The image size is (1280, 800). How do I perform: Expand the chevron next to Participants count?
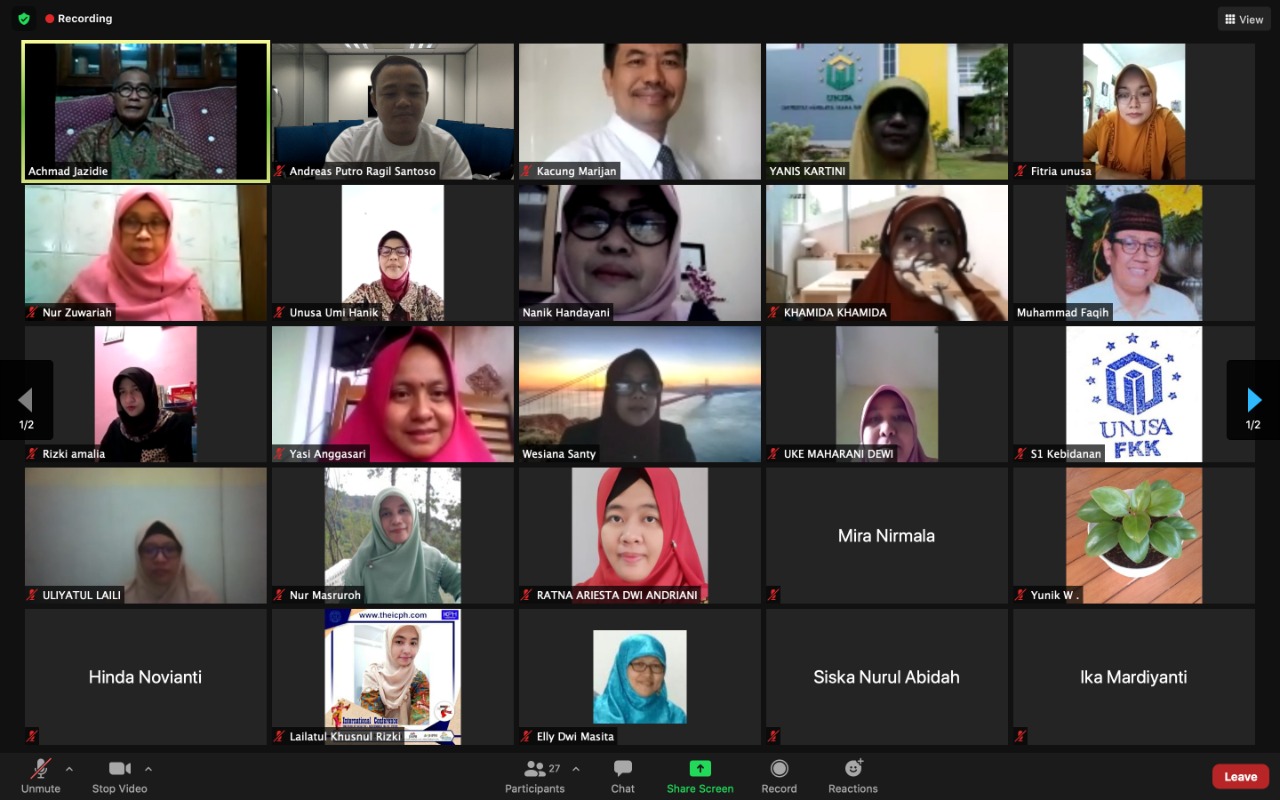[x=575, y=769]
